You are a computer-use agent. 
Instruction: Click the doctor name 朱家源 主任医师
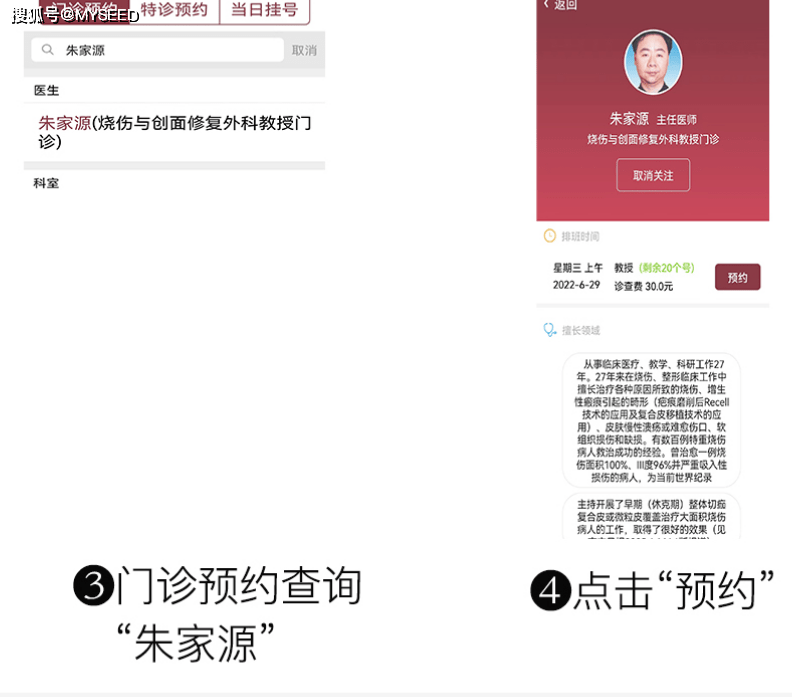pos(653,119)
